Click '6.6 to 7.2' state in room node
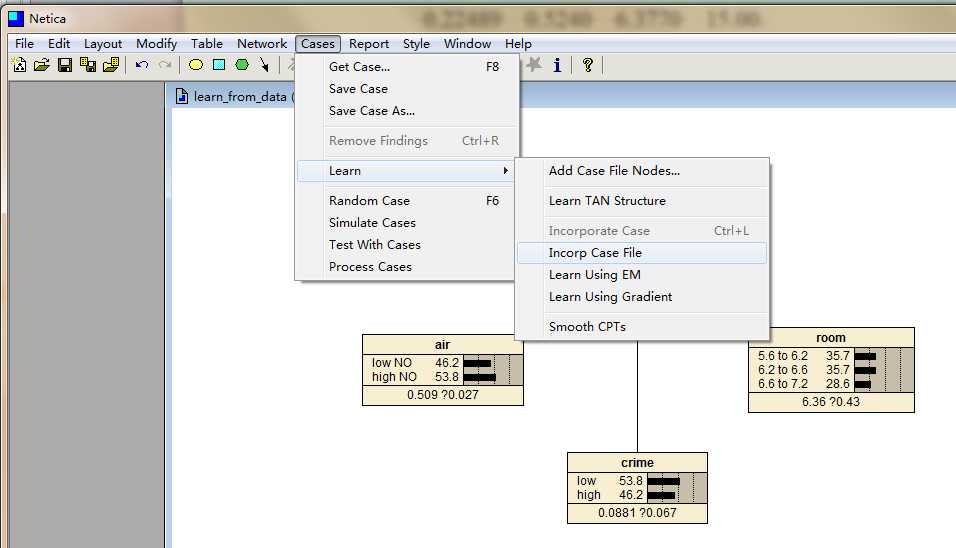 click(x=783, y=383)
